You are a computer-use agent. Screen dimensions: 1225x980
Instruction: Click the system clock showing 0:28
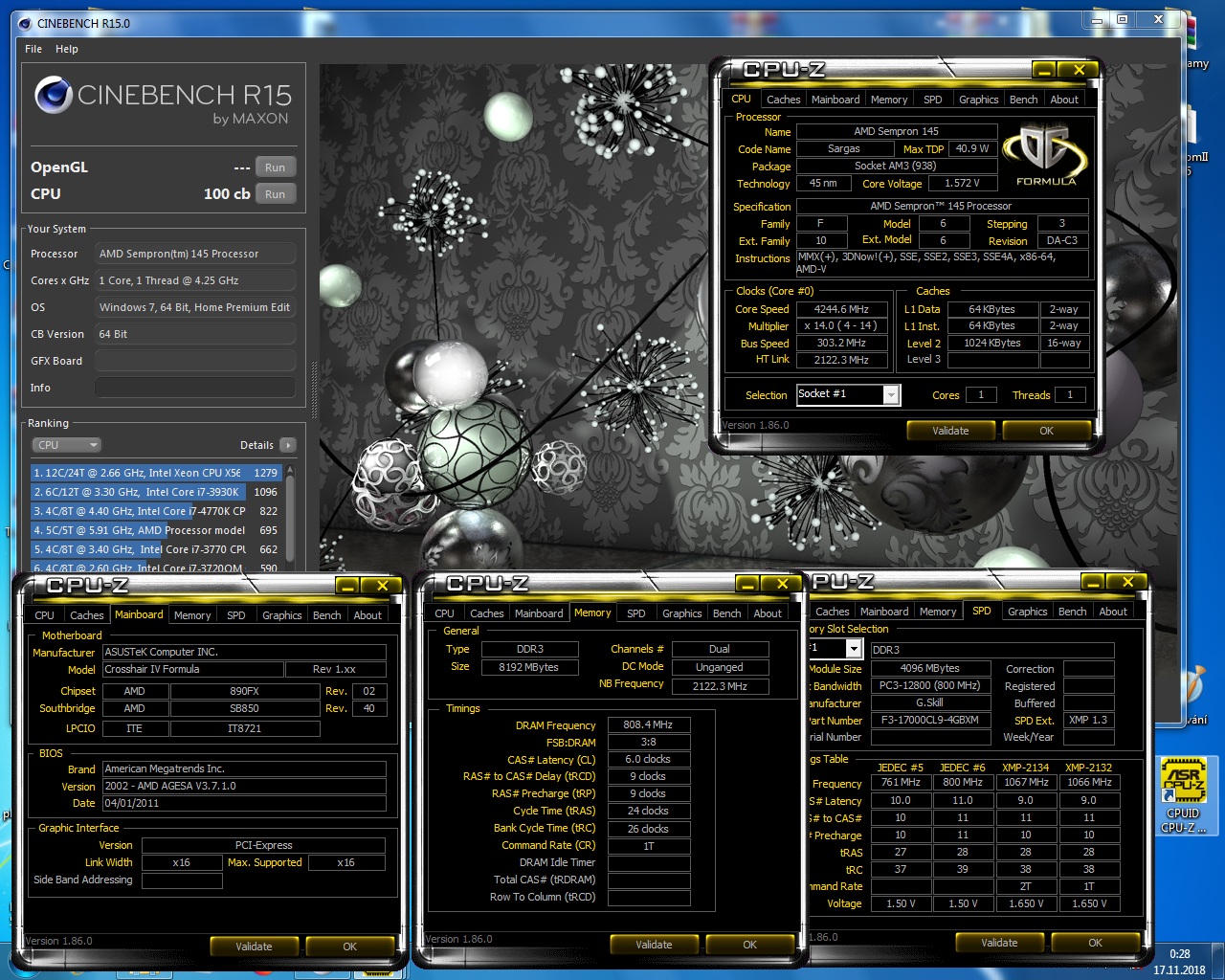pos(1179,954)
